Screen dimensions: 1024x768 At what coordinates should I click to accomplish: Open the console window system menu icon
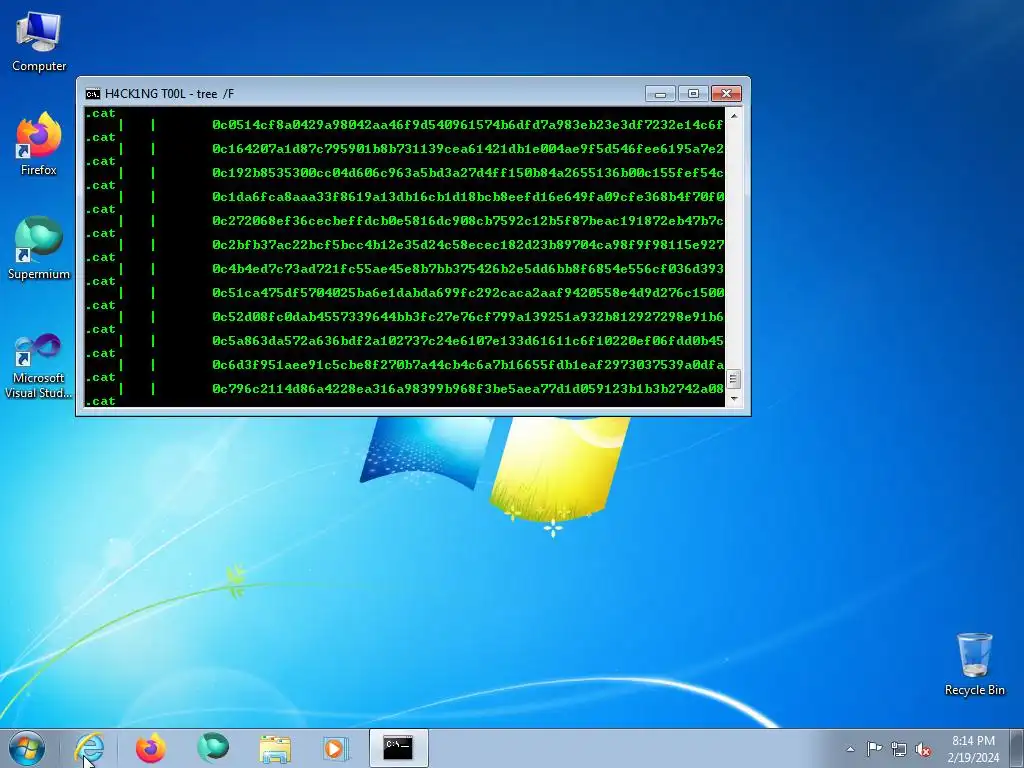click(93, 94)
